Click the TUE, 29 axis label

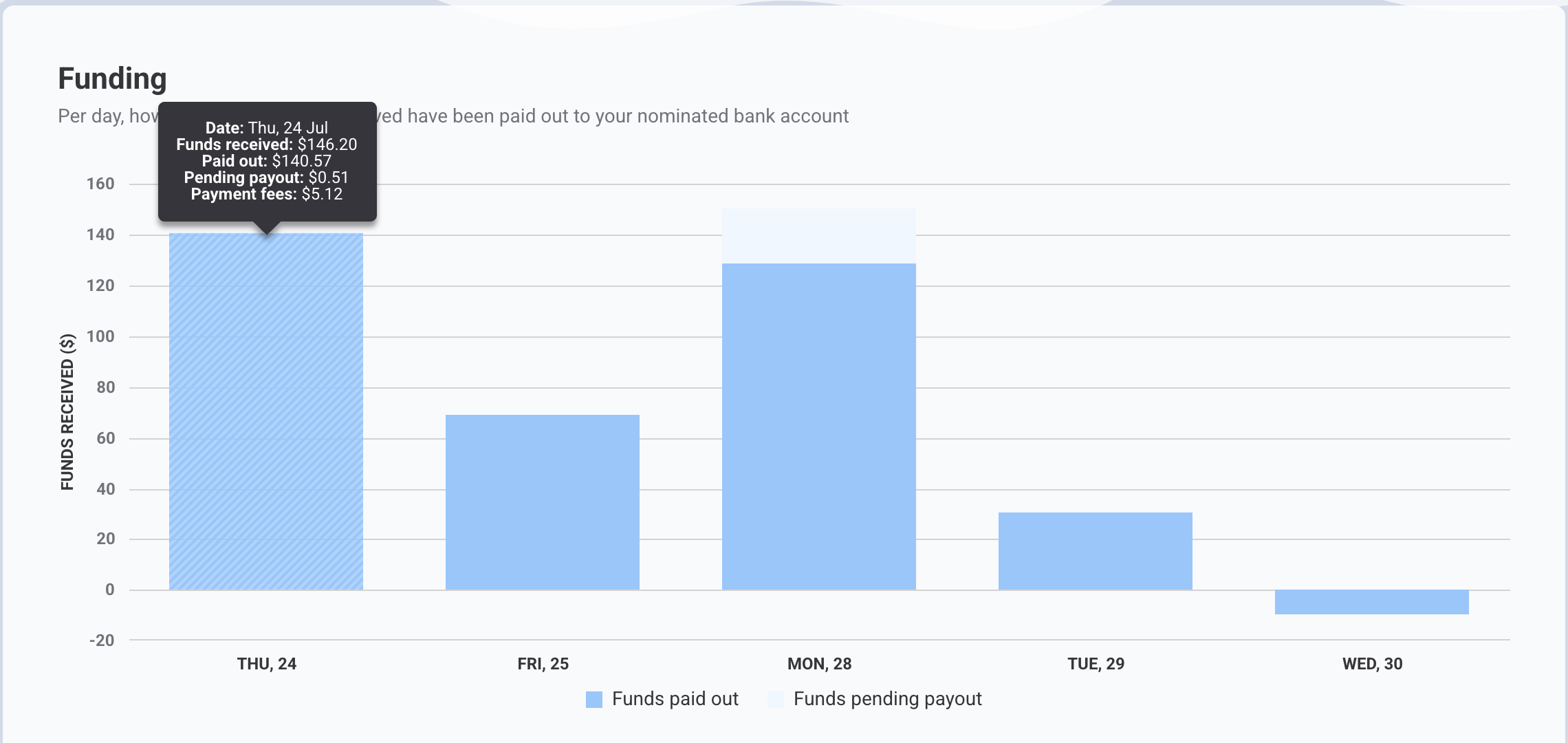click(1096, 664)
